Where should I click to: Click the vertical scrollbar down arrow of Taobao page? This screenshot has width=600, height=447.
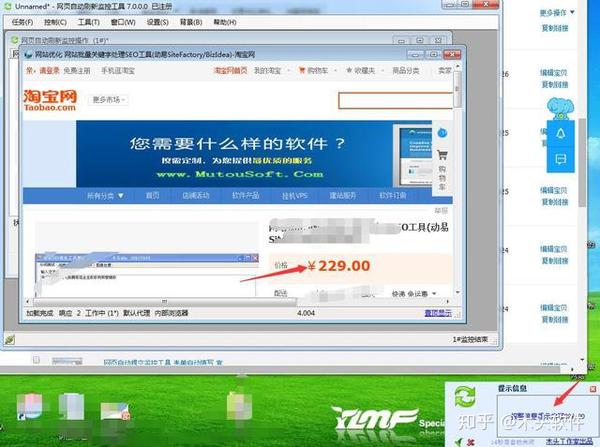tap(457, 293)
